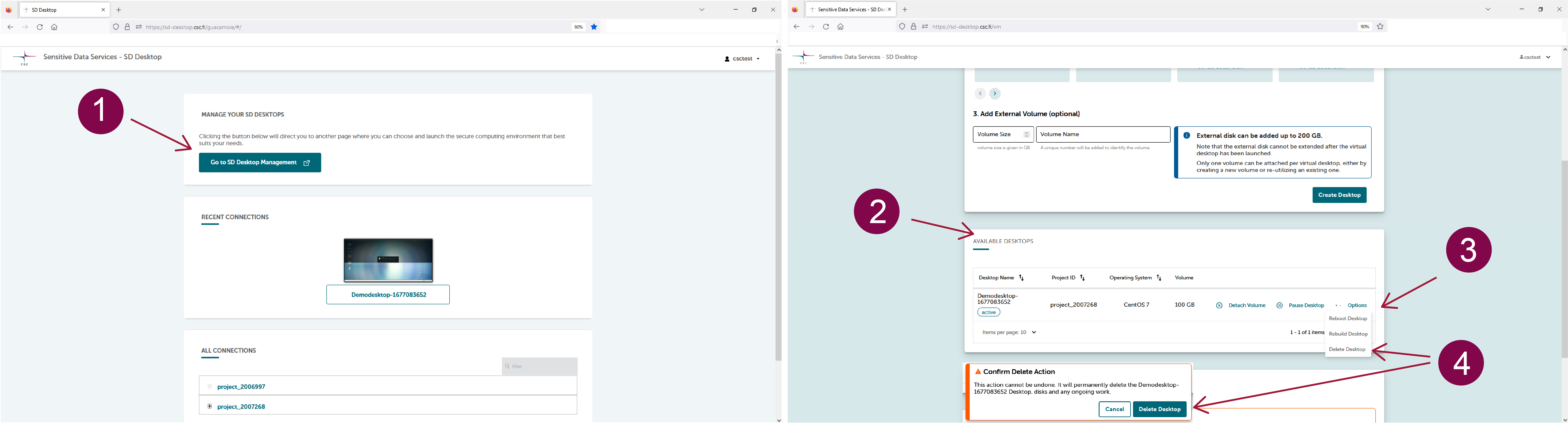
Task: Close the SD Desktop tab in left window
Action: pos(103,10)
